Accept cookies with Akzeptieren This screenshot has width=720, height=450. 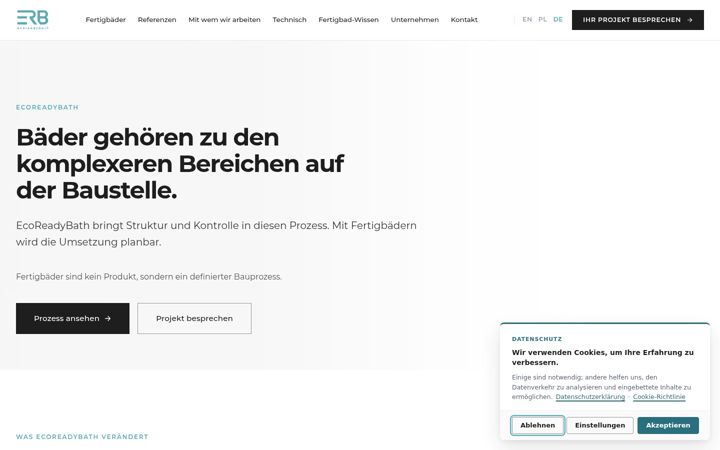point(668,425)
